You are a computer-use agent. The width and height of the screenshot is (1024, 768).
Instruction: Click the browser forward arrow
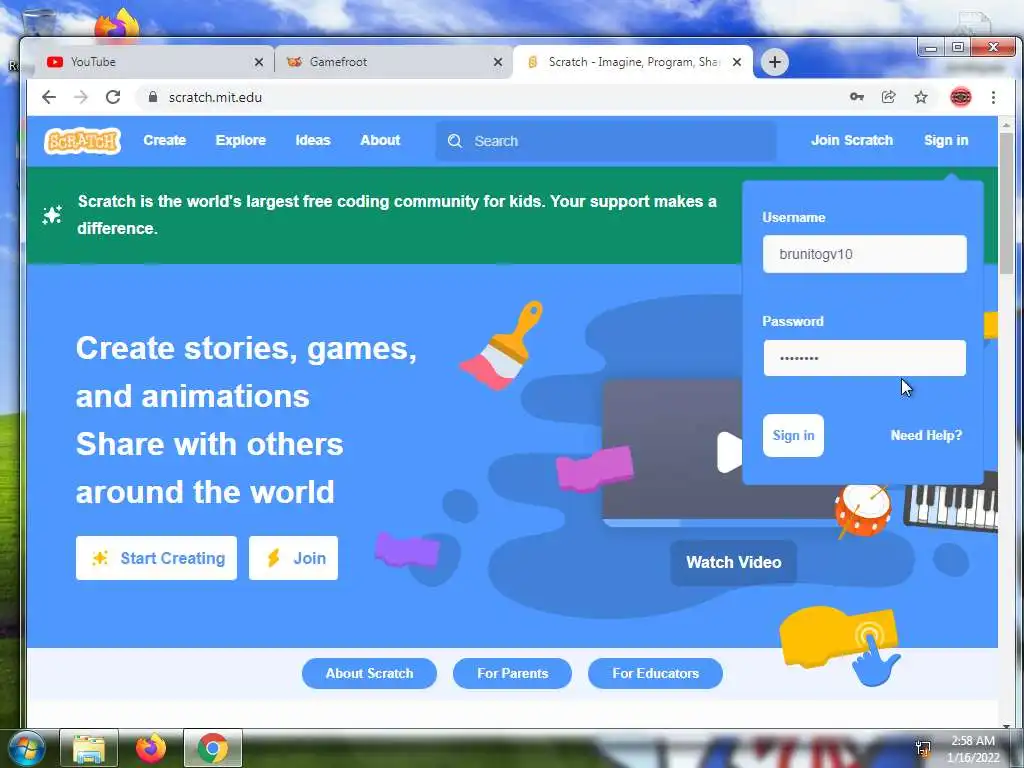click(81, 97)
